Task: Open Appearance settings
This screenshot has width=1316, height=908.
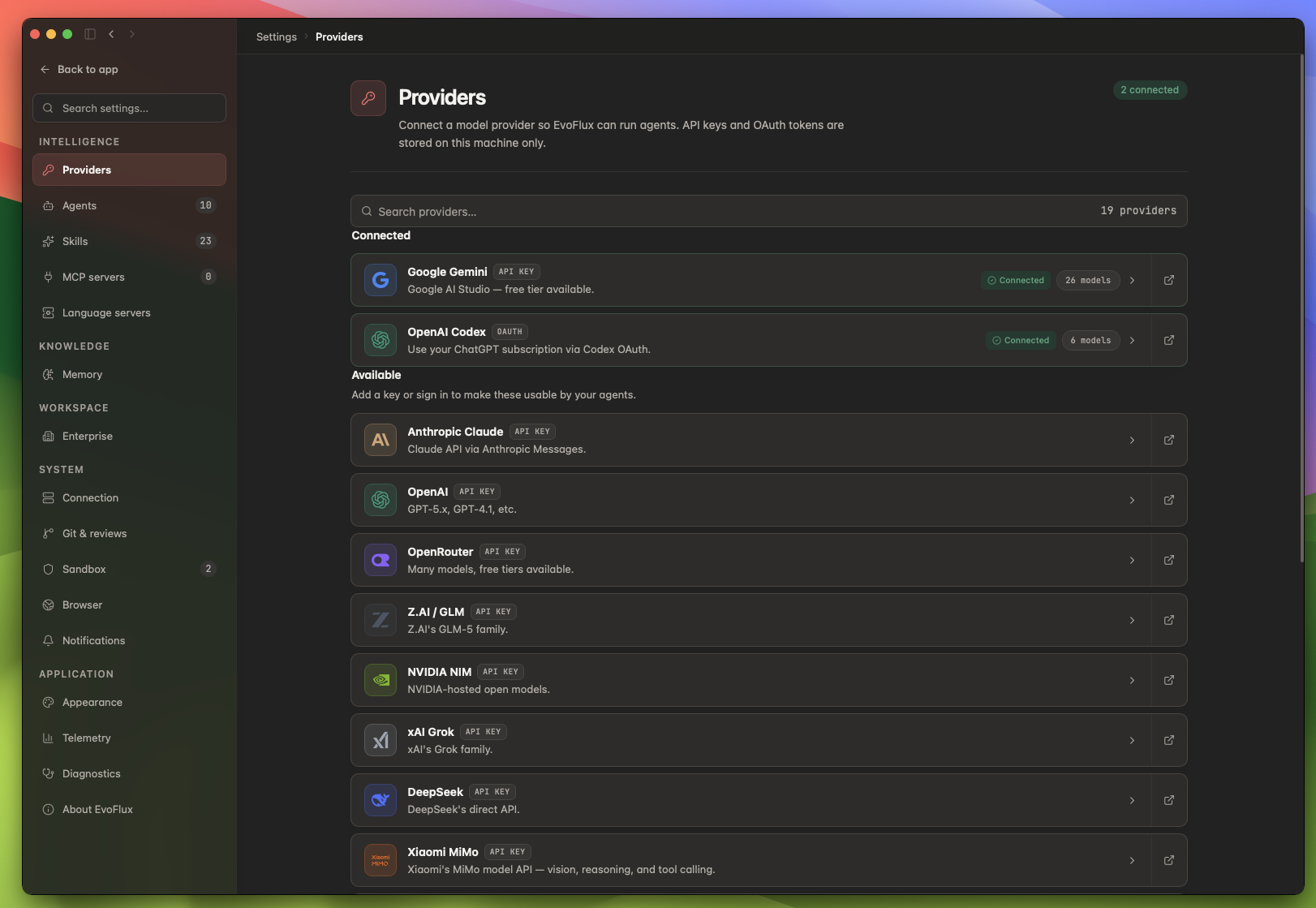Action: click(129, 702)
